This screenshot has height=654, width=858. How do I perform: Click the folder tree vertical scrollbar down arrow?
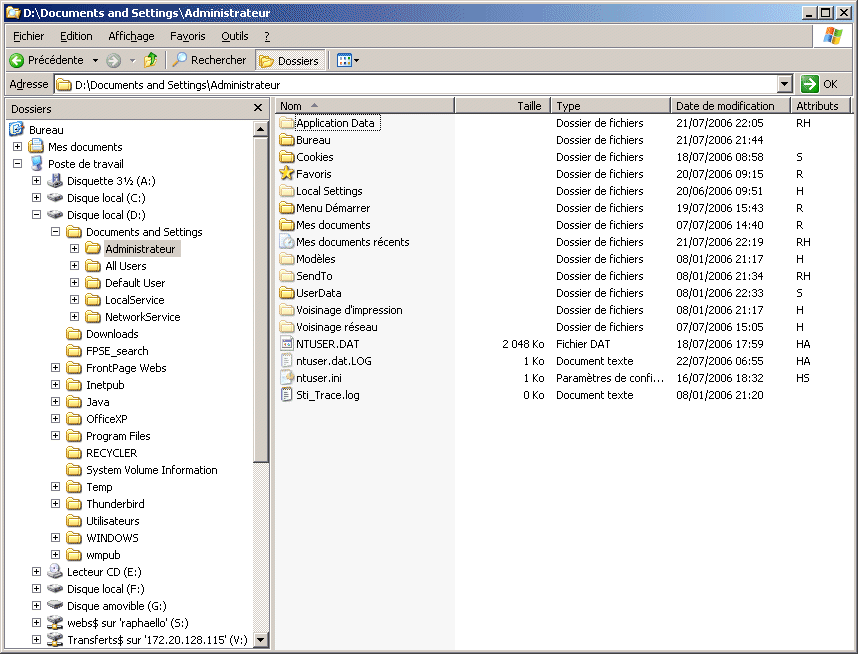coord(261,640)
